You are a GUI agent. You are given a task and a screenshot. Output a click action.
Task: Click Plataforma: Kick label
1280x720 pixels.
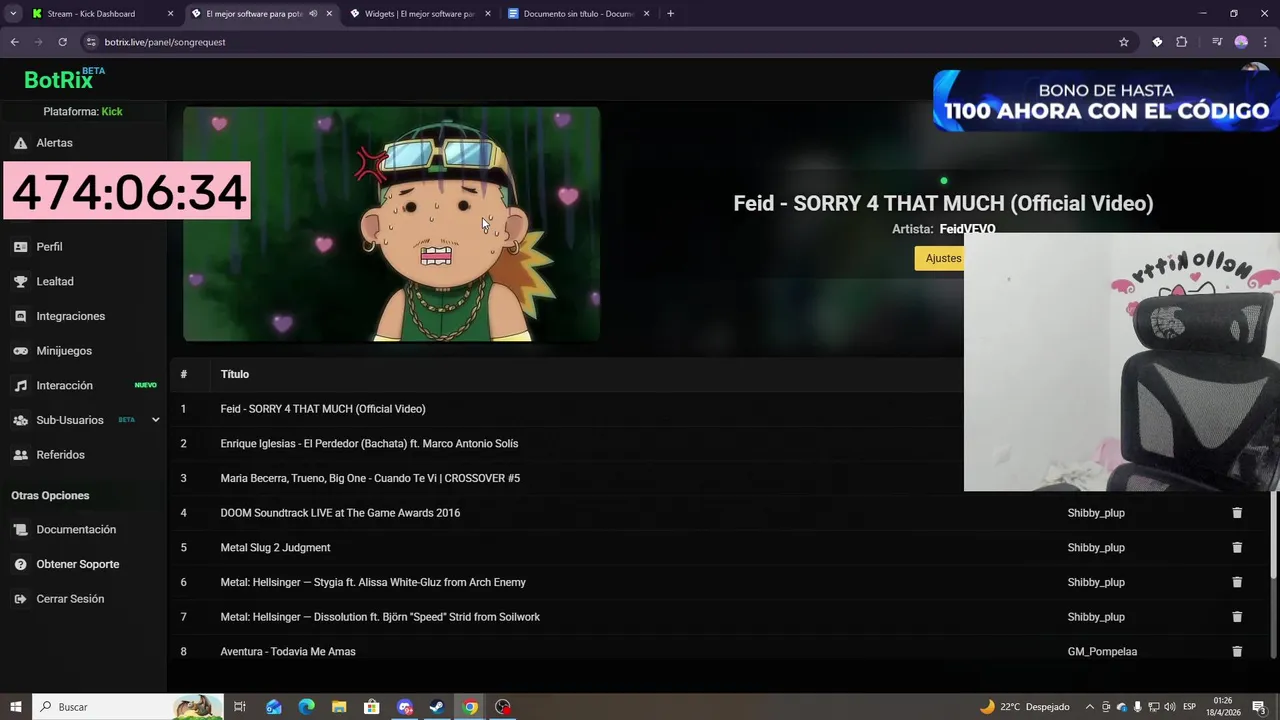tap(83, 112)
